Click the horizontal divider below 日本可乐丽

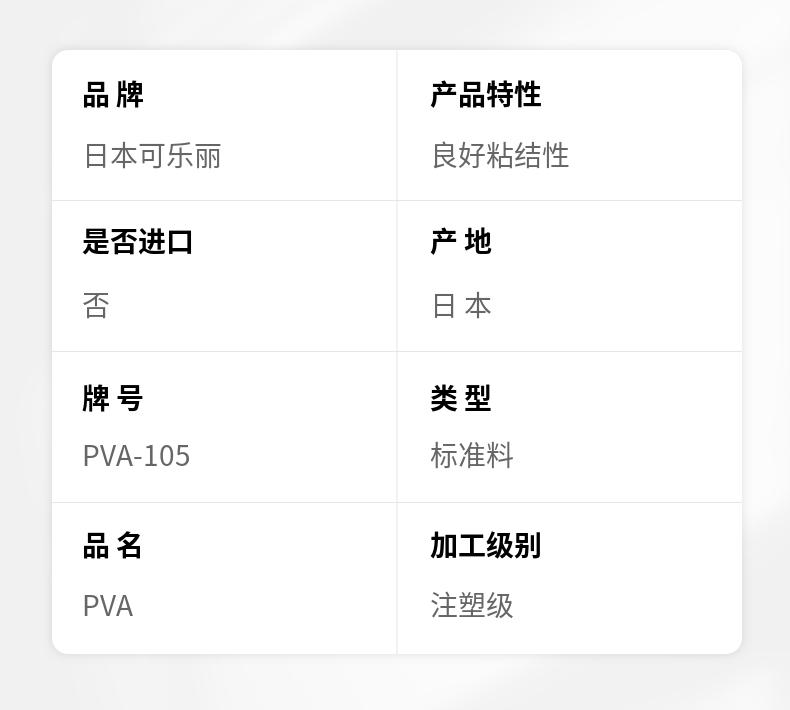pyautogui.click(x=224, y=201)
